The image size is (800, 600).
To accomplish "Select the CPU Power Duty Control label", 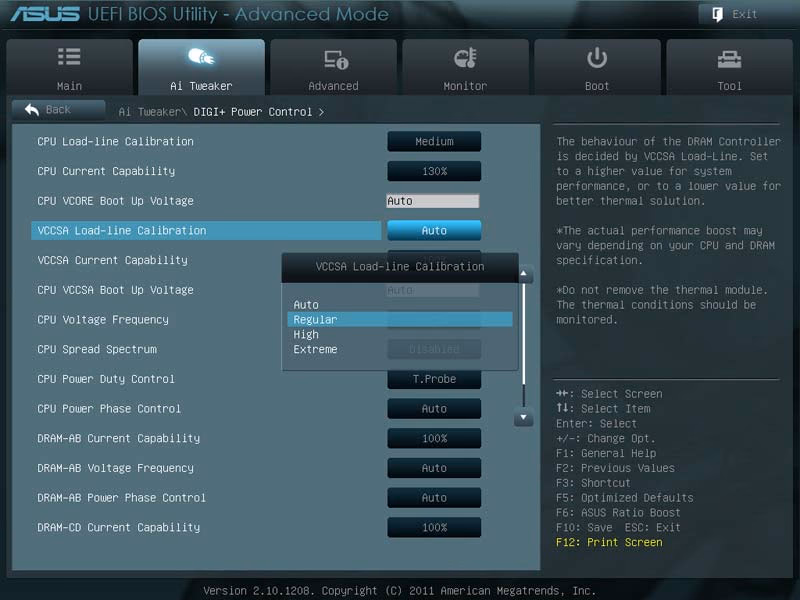I will tap(106, 379).
